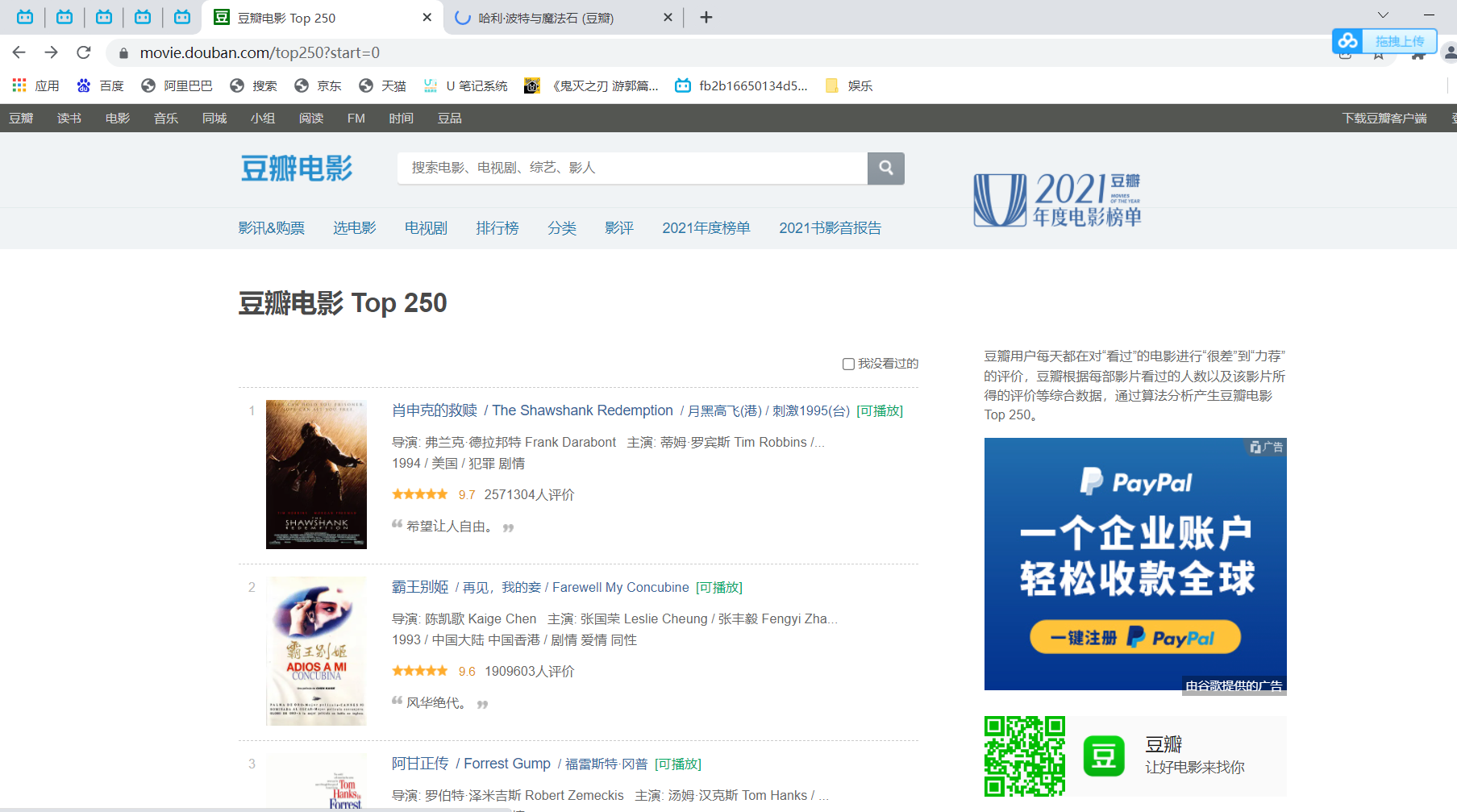Open the U 笔记系统 bookmark
This screenshot has width=1457, height=812.
tap(465, 85)
